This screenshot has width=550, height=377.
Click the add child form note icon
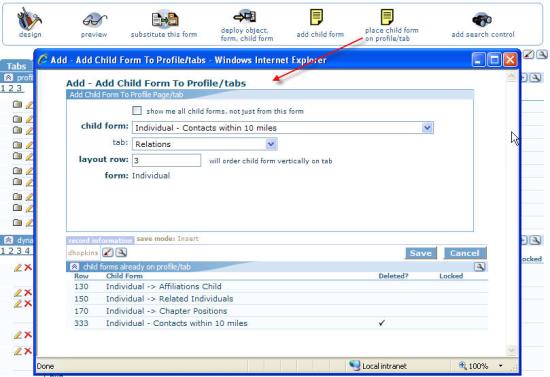click(316, 18)
